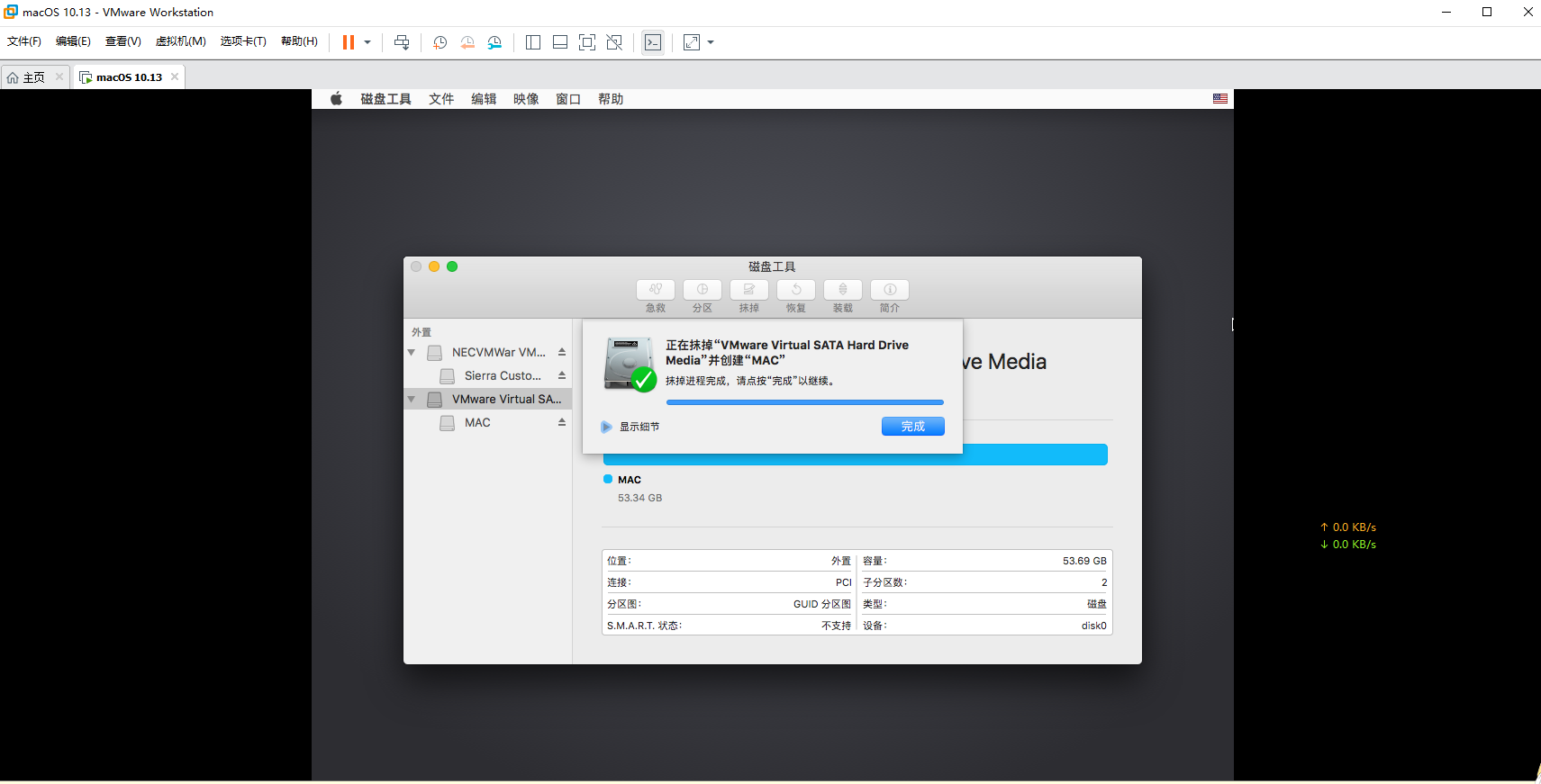Image resolution: width=1541 pixels, height=784 pixels.
Task: Toggle the library sidebar view icon
Action: click(533, 42)
